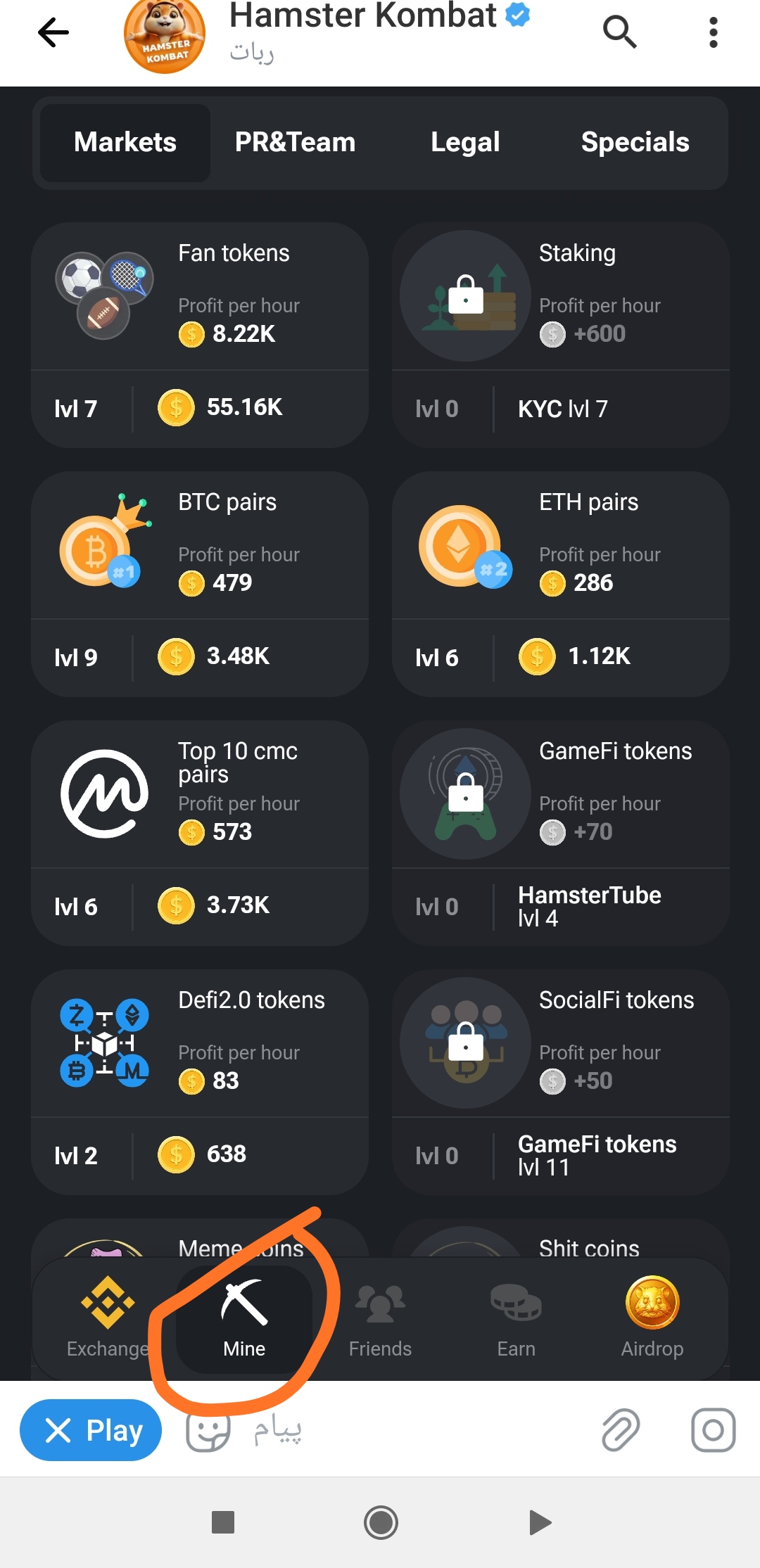Tap the Hamster Kombat bot avatar
Viewport: 760px width, 1568px height.
pyautogui.click(x=165, y=37)
